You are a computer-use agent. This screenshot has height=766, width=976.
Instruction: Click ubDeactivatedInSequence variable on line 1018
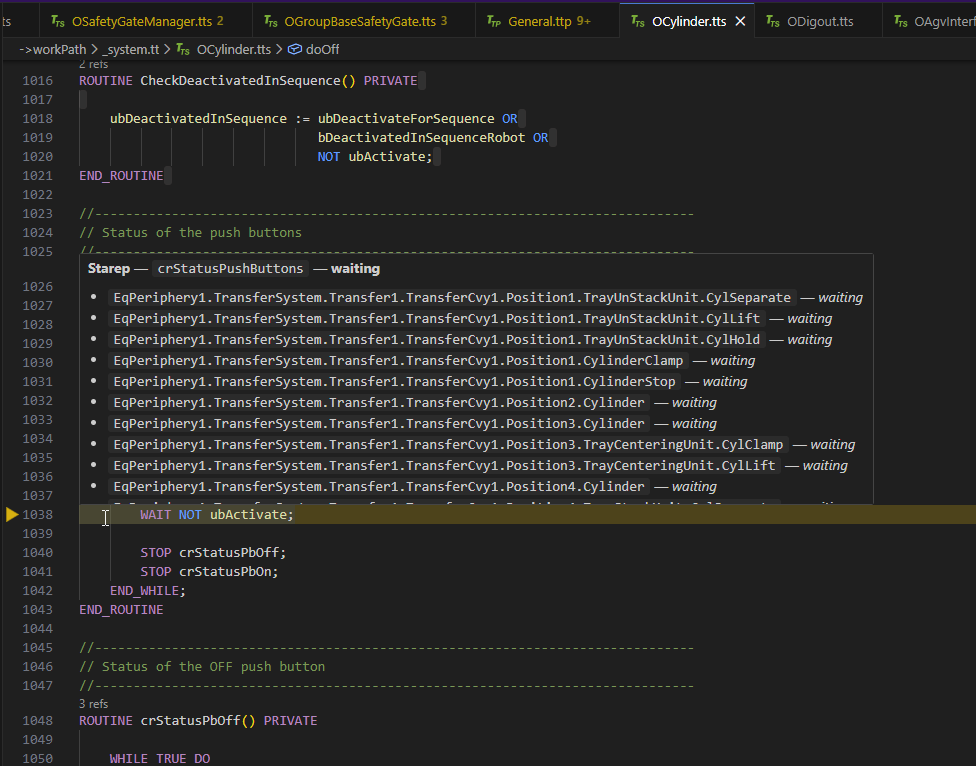198,118
